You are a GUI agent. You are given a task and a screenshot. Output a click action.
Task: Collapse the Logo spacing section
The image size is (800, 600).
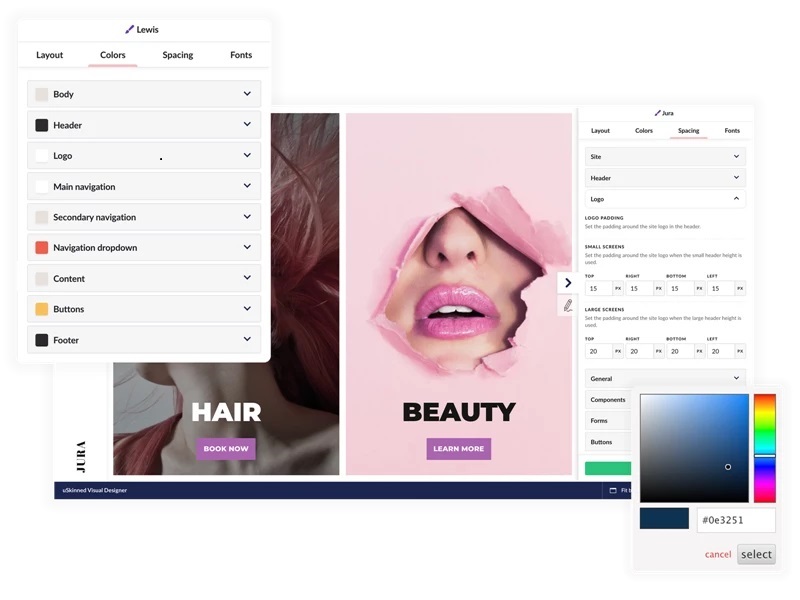point(736,199)
